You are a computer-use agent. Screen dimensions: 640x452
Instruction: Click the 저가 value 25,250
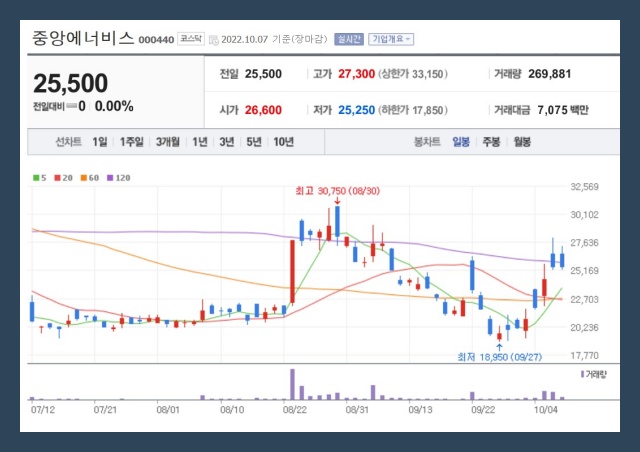pyautogui.click(x=356, y=110)
